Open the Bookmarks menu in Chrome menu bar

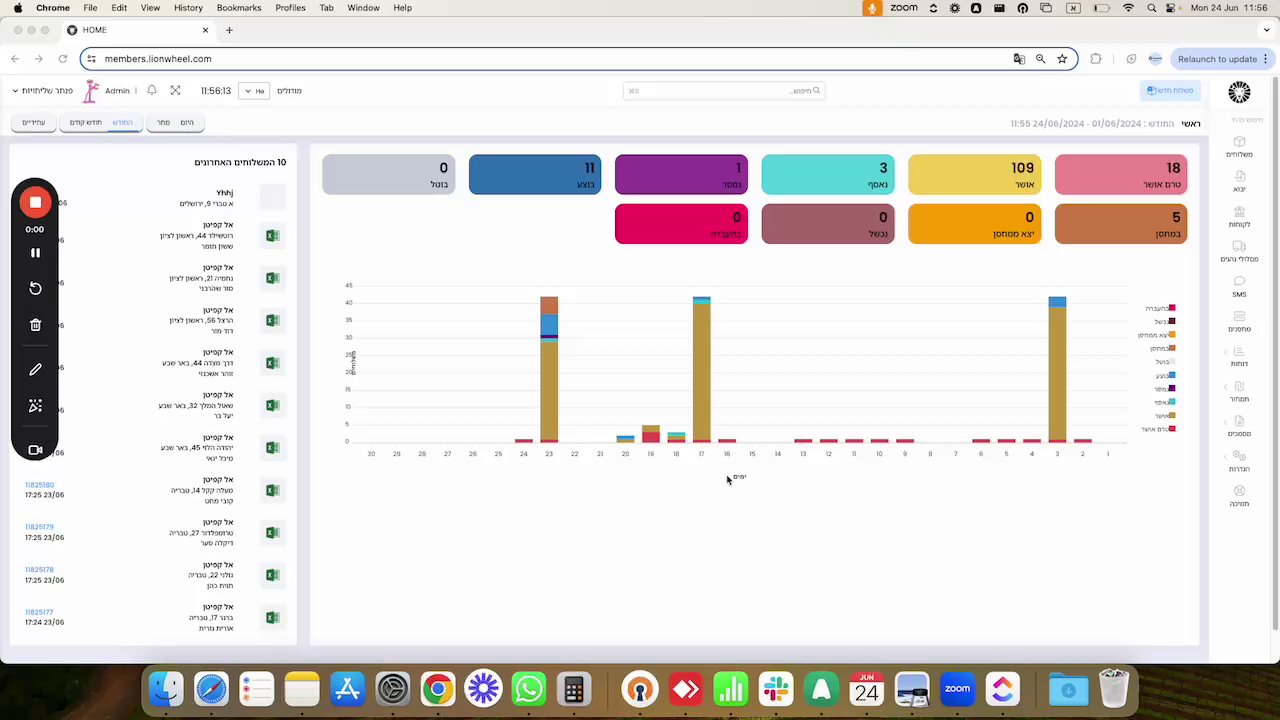coord(239,7)
